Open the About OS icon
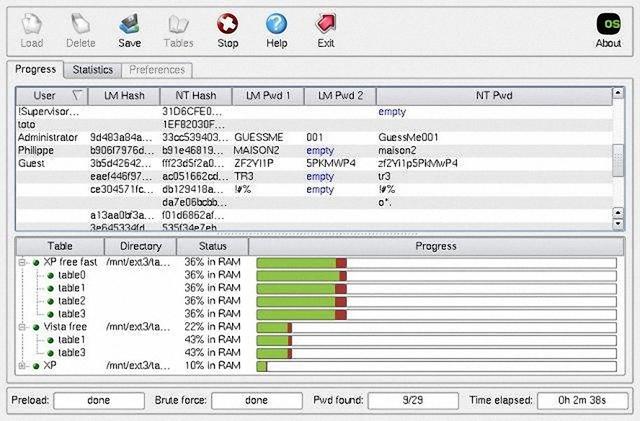 coord(608,25)
